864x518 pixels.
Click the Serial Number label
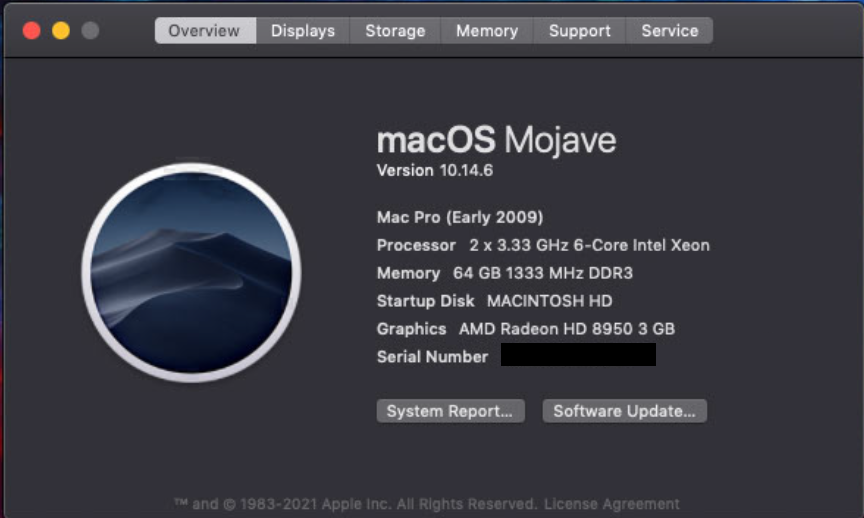point(433,357)
